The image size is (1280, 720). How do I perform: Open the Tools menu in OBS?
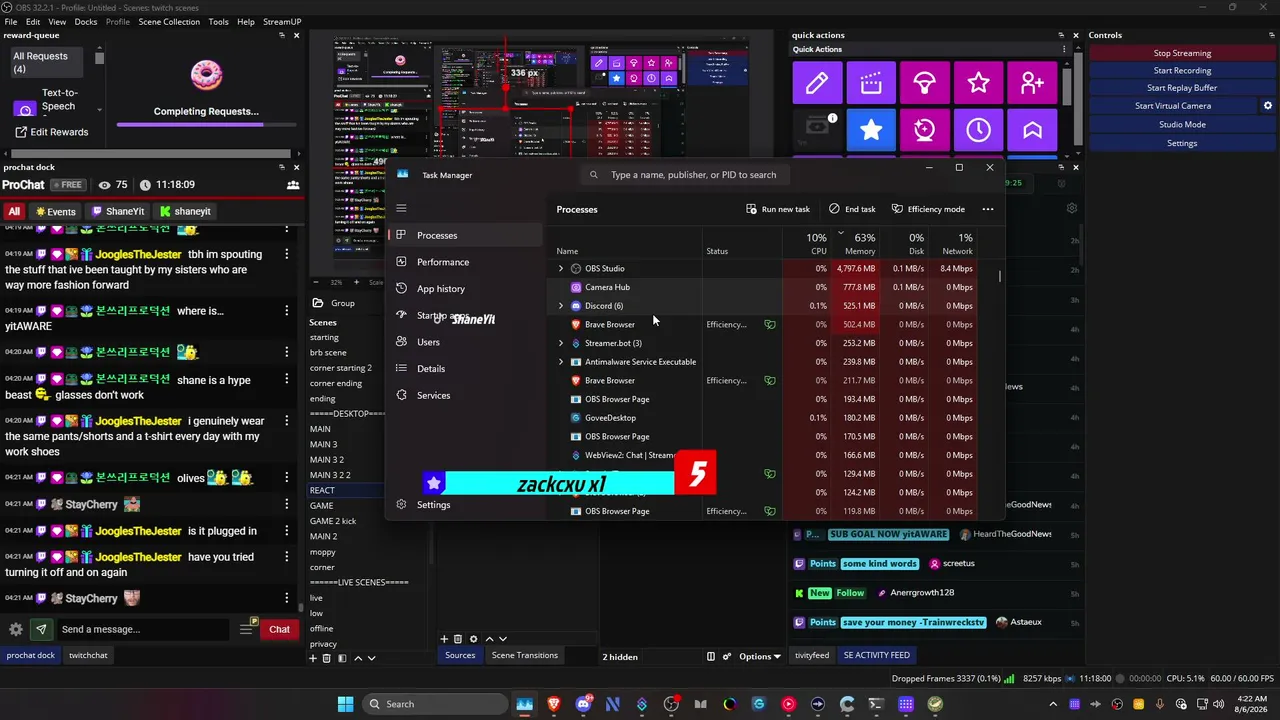tap(219, 22)
